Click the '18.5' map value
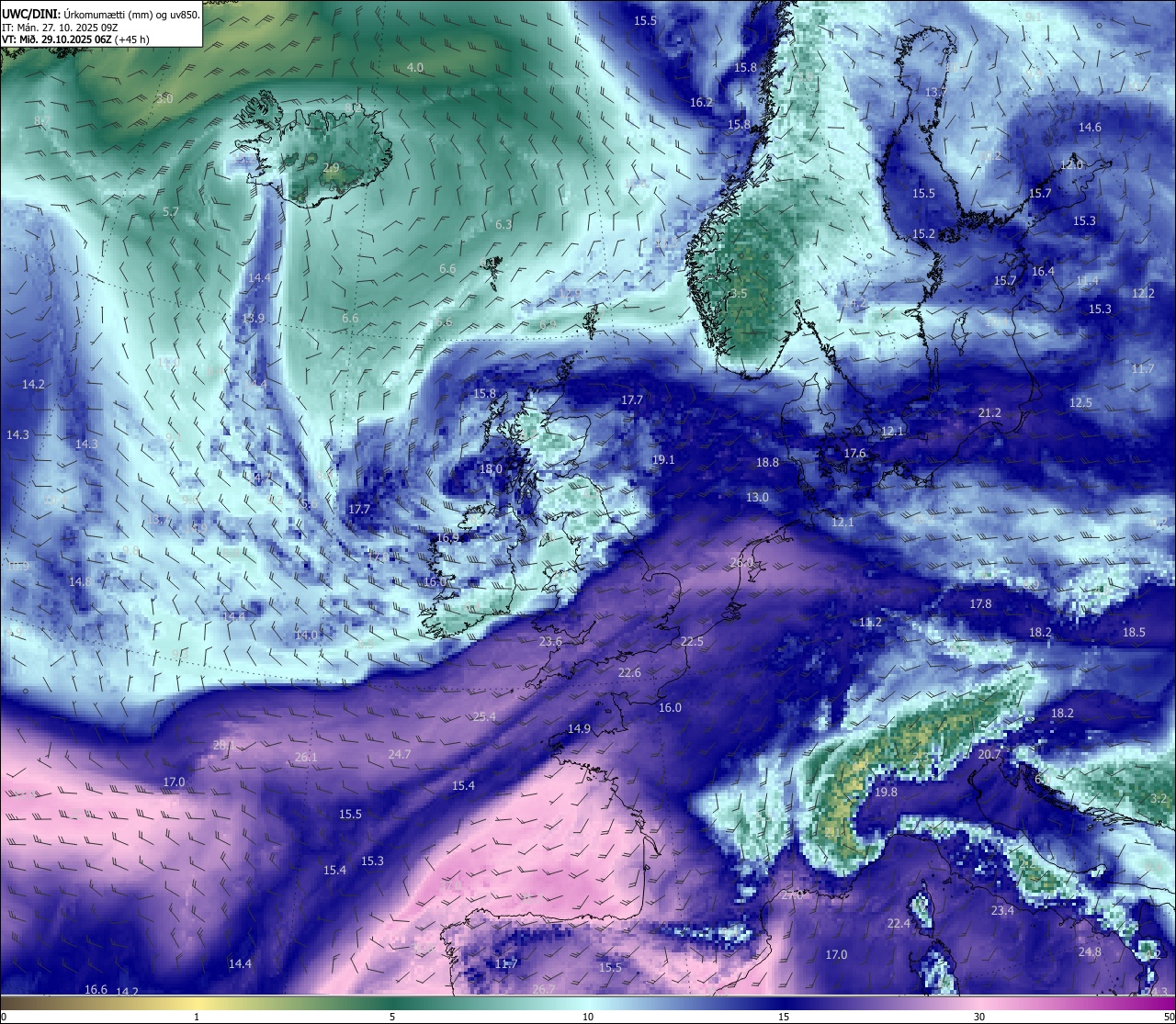Image resolution: width=1176 pixels, height=1024 pixels. coord(1134,633)
